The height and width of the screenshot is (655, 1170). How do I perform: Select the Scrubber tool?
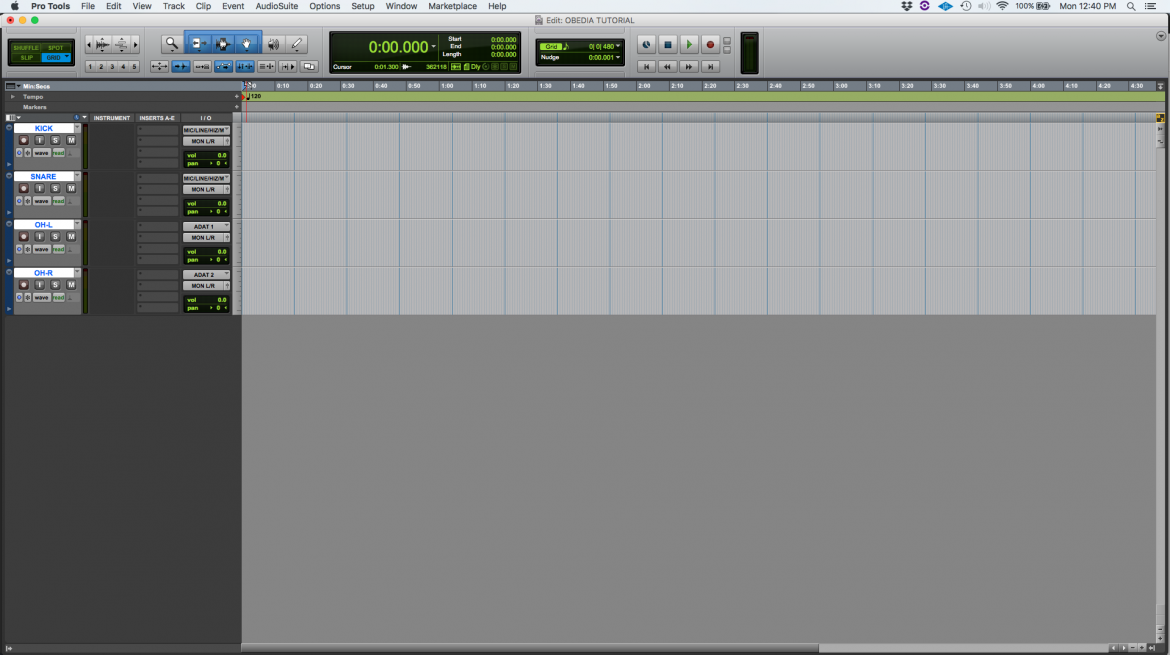click(x=273, y=43)
